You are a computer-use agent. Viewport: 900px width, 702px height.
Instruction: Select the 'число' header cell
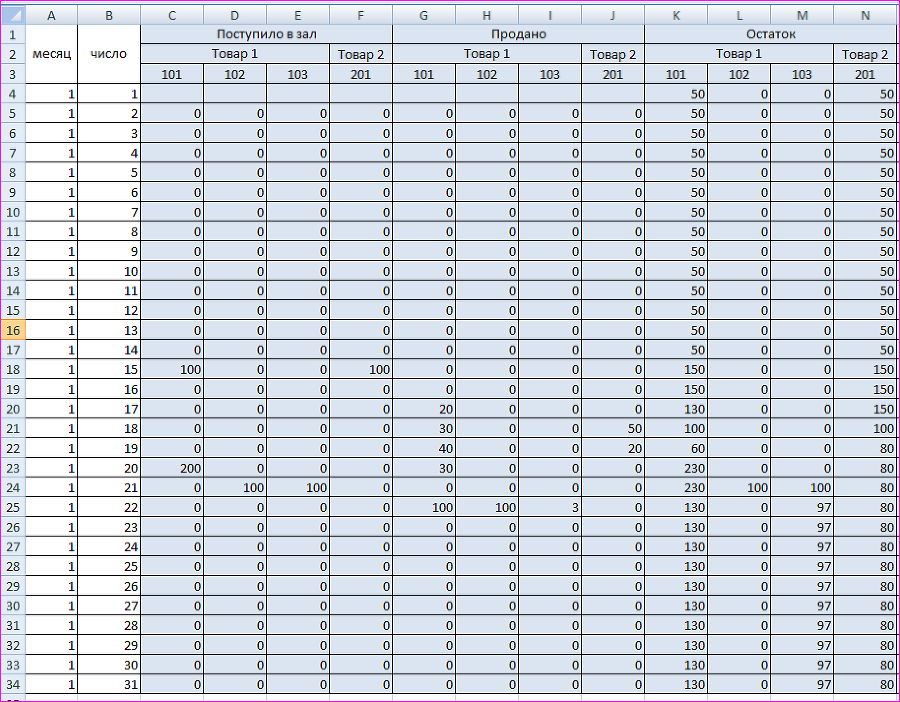click(x=109, y=54)
